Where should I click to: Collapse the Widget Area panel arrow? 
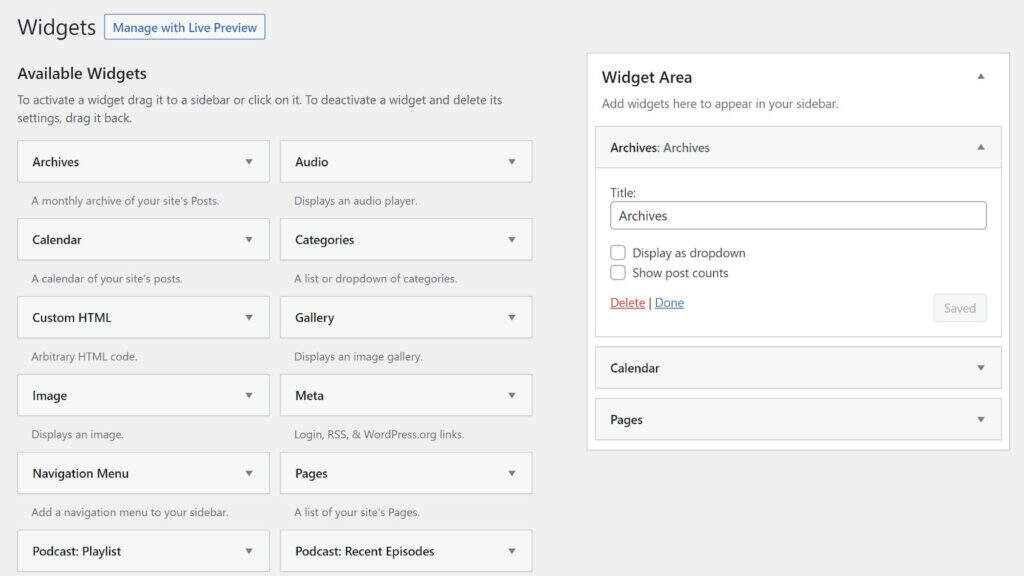[981, 77]
